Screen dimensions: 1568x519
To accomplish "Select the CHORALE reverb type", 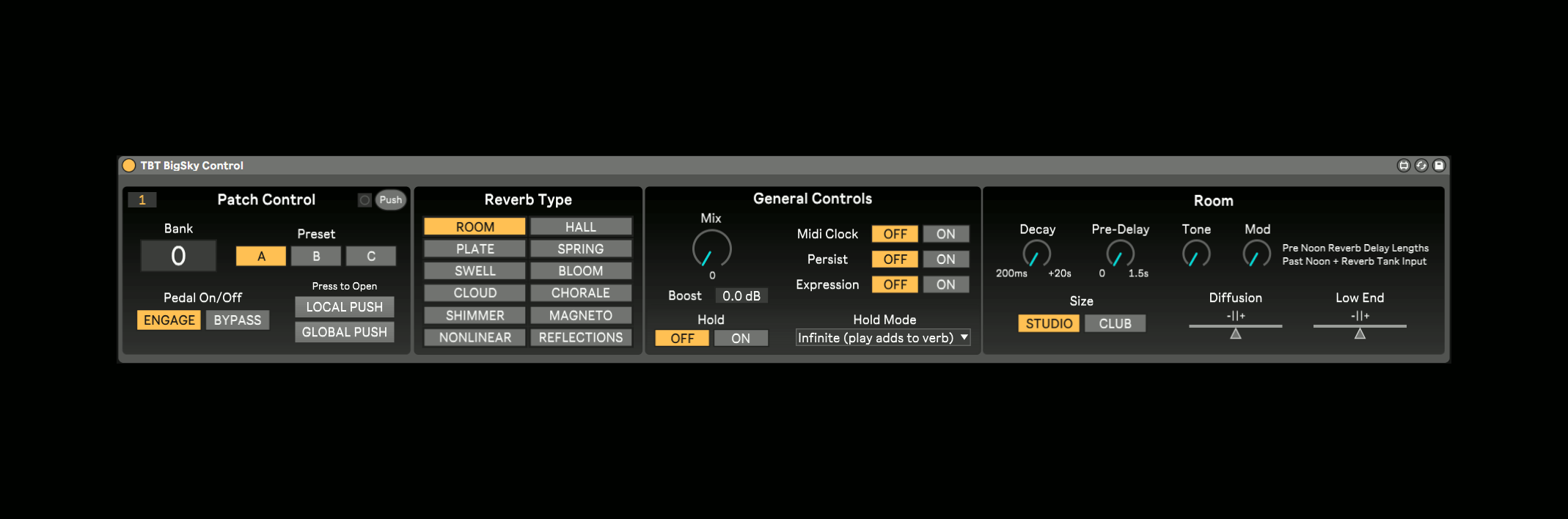I will pyautogui.click(x=581, y=293).
